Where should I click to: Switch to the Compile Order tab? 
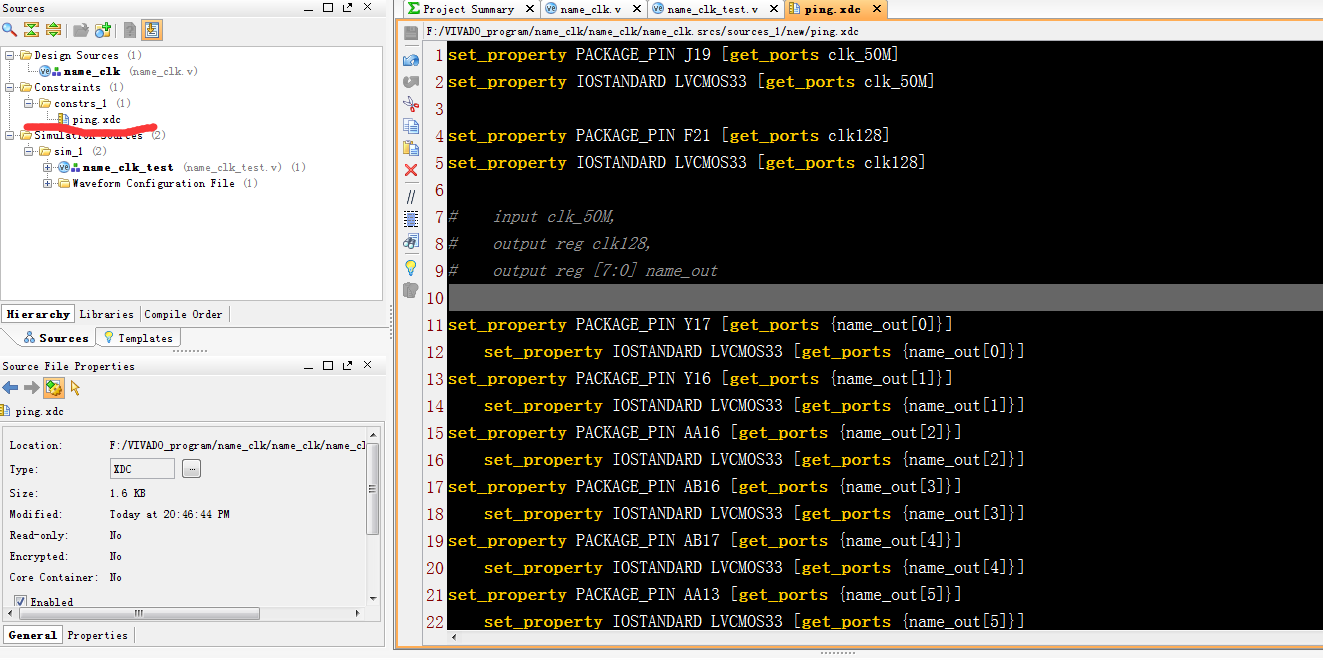click(x=183, y=314)
